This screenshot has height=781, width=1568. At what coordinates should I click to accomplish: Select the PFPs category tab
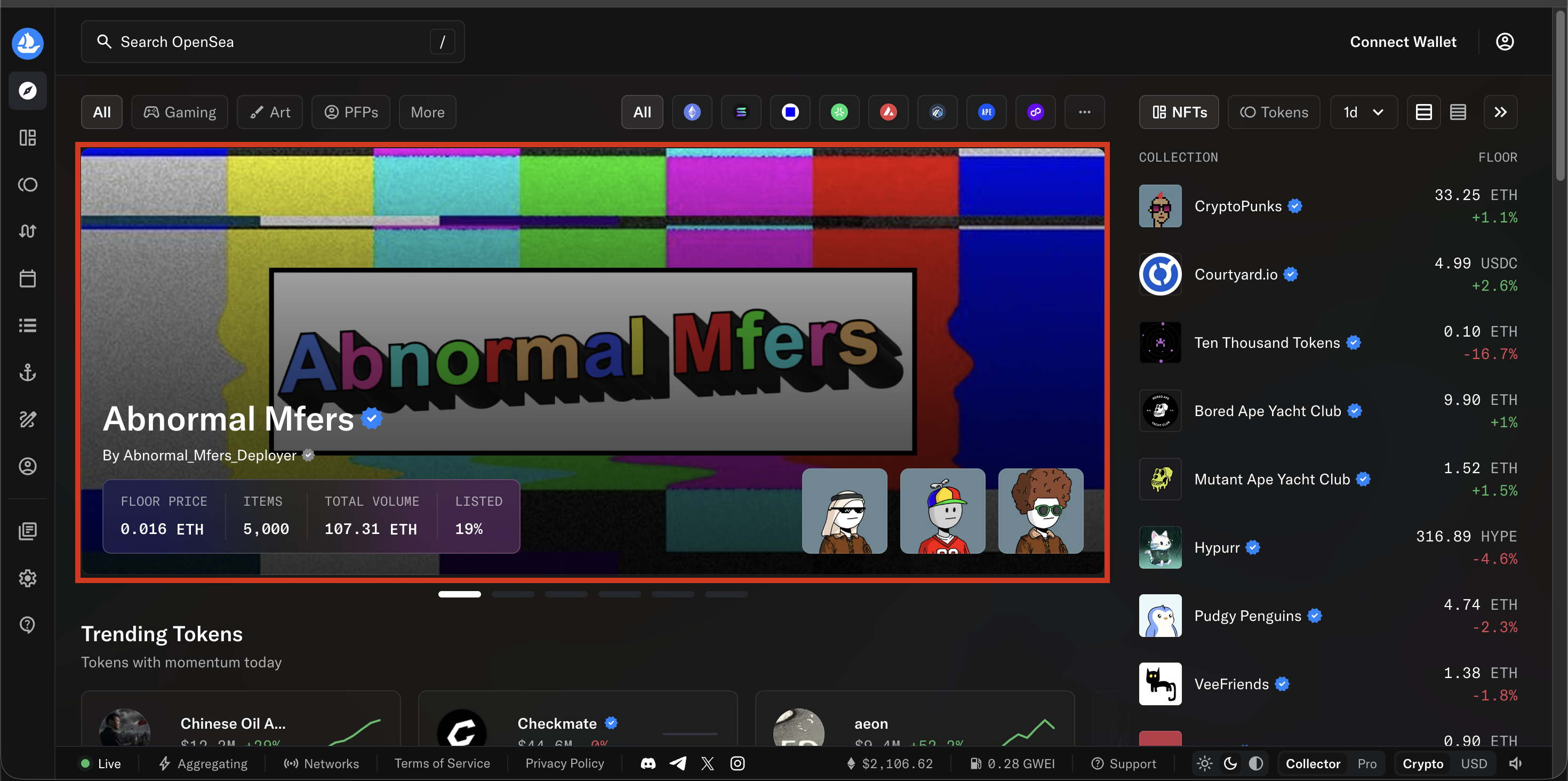point(350,112)
